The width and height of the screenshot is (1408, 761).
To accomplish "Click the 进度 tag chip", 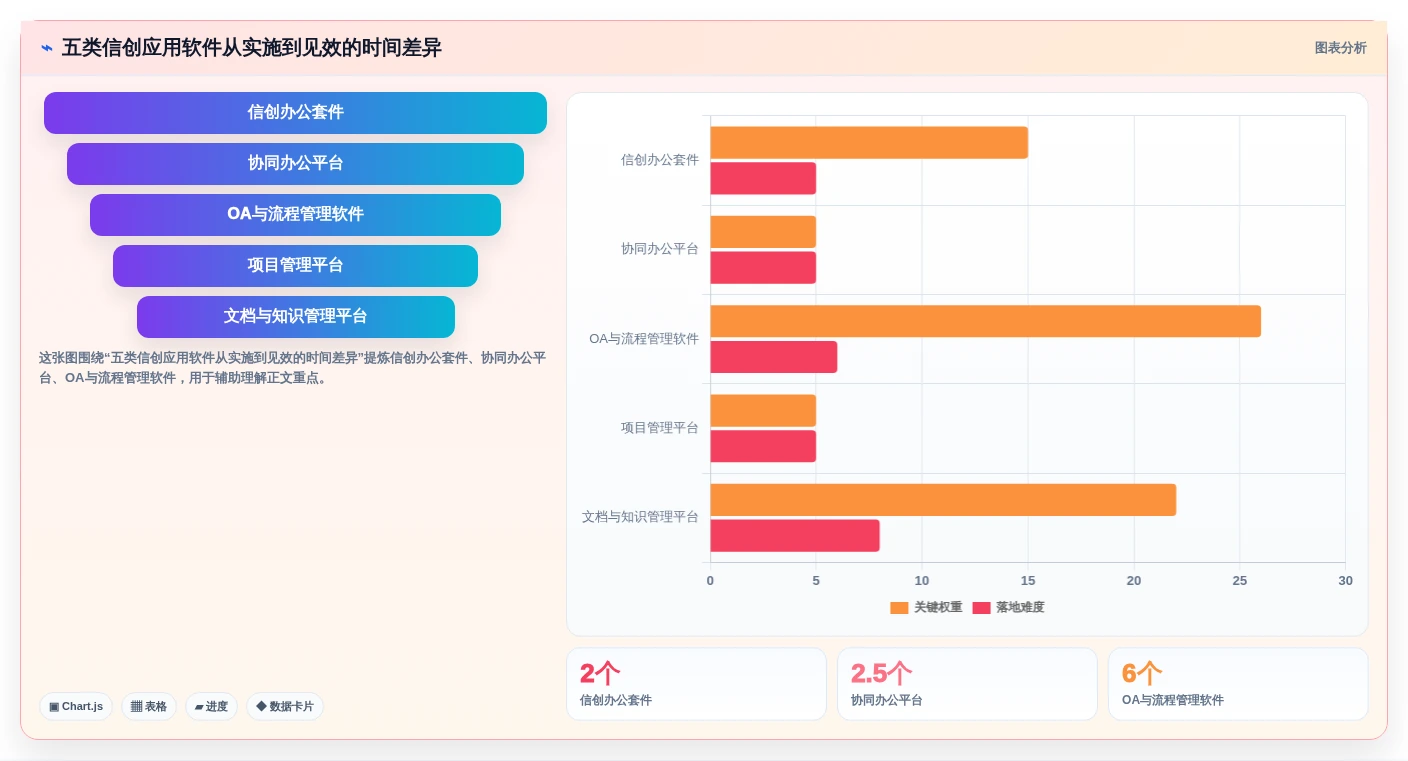I will click(x=211, y=706).
